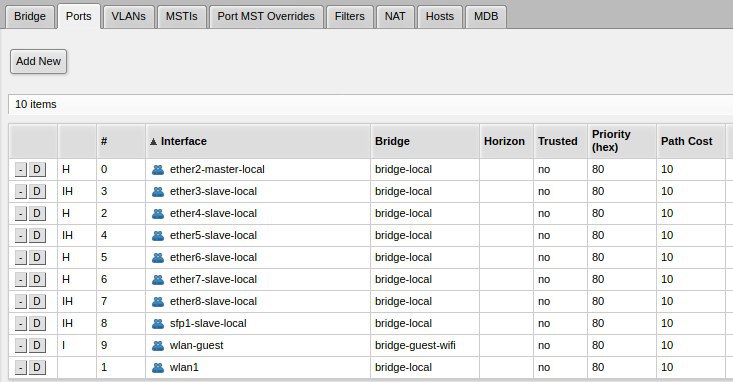Switch to the NAT tab
This screenshot has width=733, height=382.
395,16
